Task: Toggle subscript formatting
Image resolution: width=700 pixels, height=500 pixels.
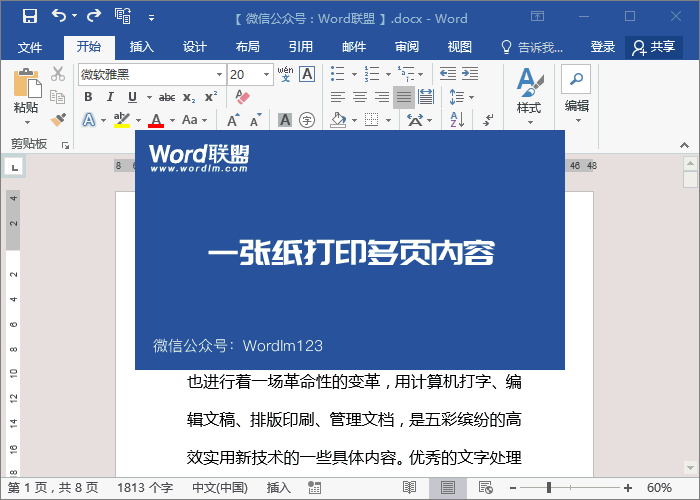Action: (189, 97)
